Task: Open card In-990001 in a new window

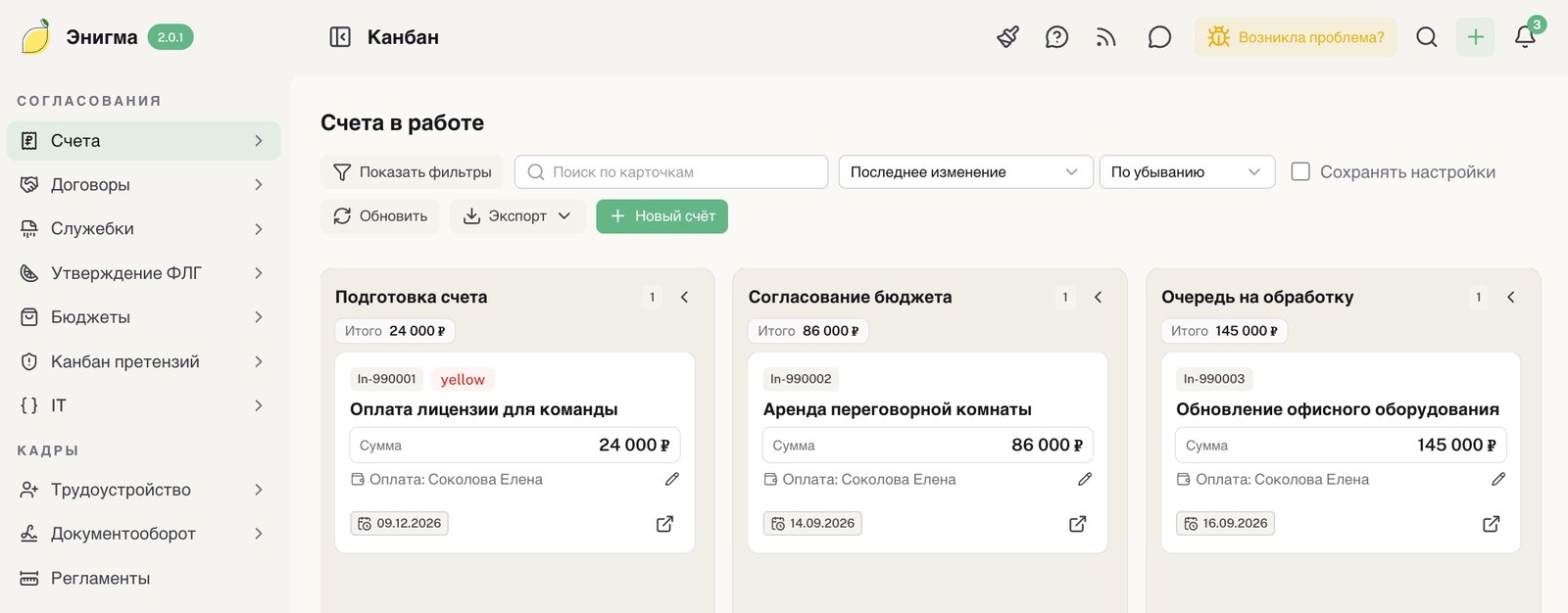Action: [664, 524]
